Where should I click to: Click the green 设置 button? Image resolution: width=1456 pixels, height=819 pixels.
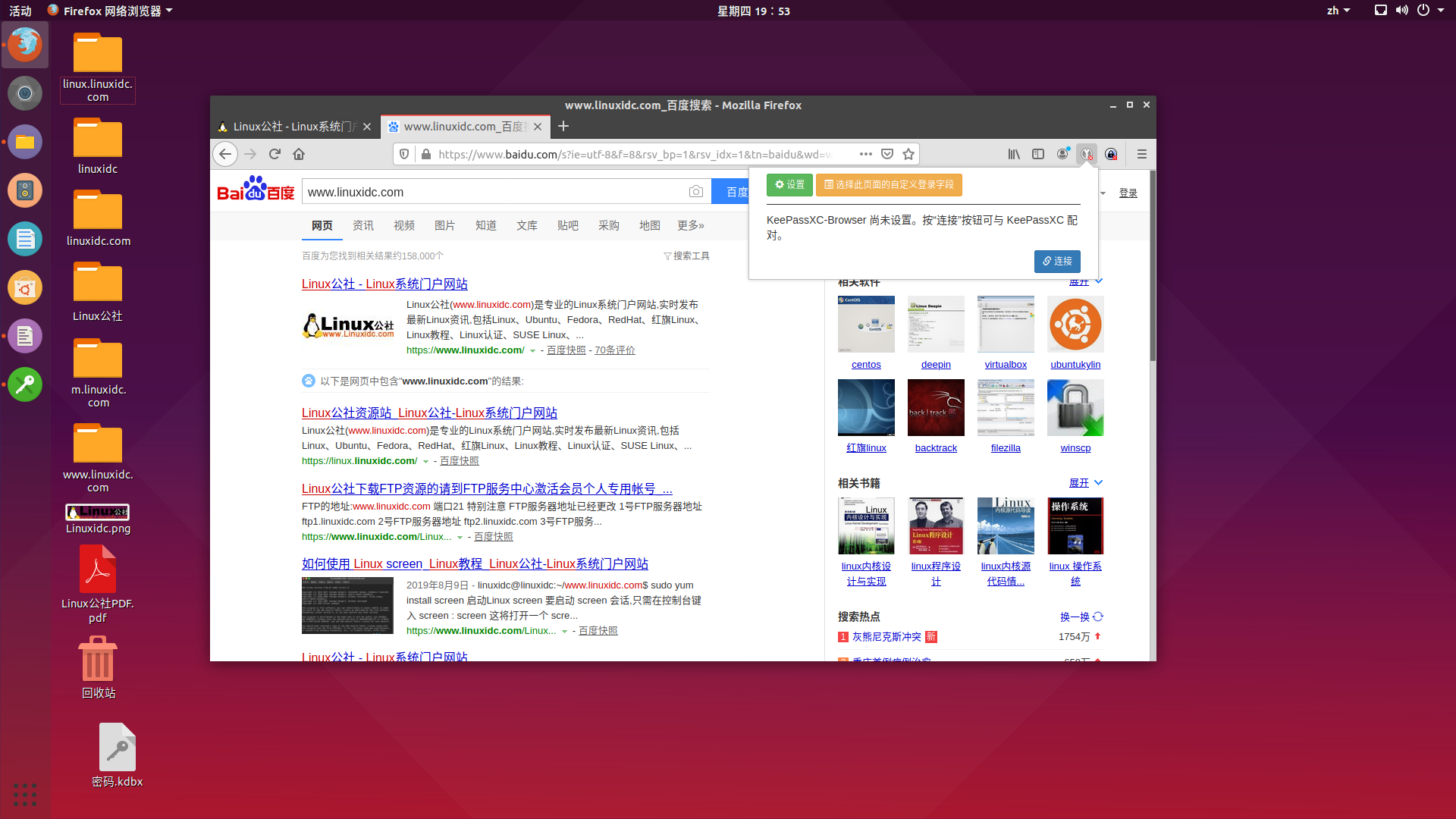[789, 185]
